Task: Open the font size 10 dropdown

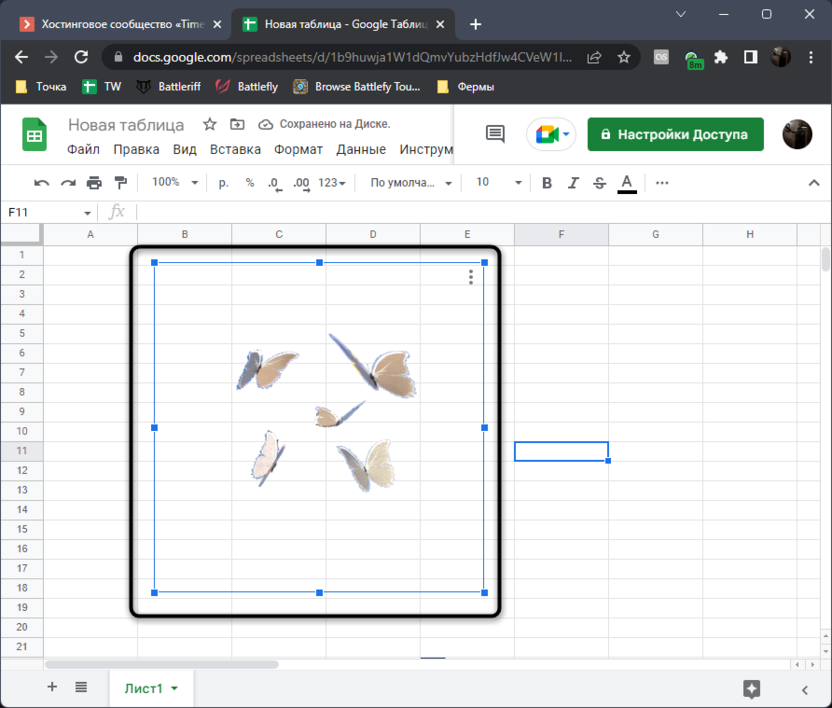Action: tap(499, 183)
